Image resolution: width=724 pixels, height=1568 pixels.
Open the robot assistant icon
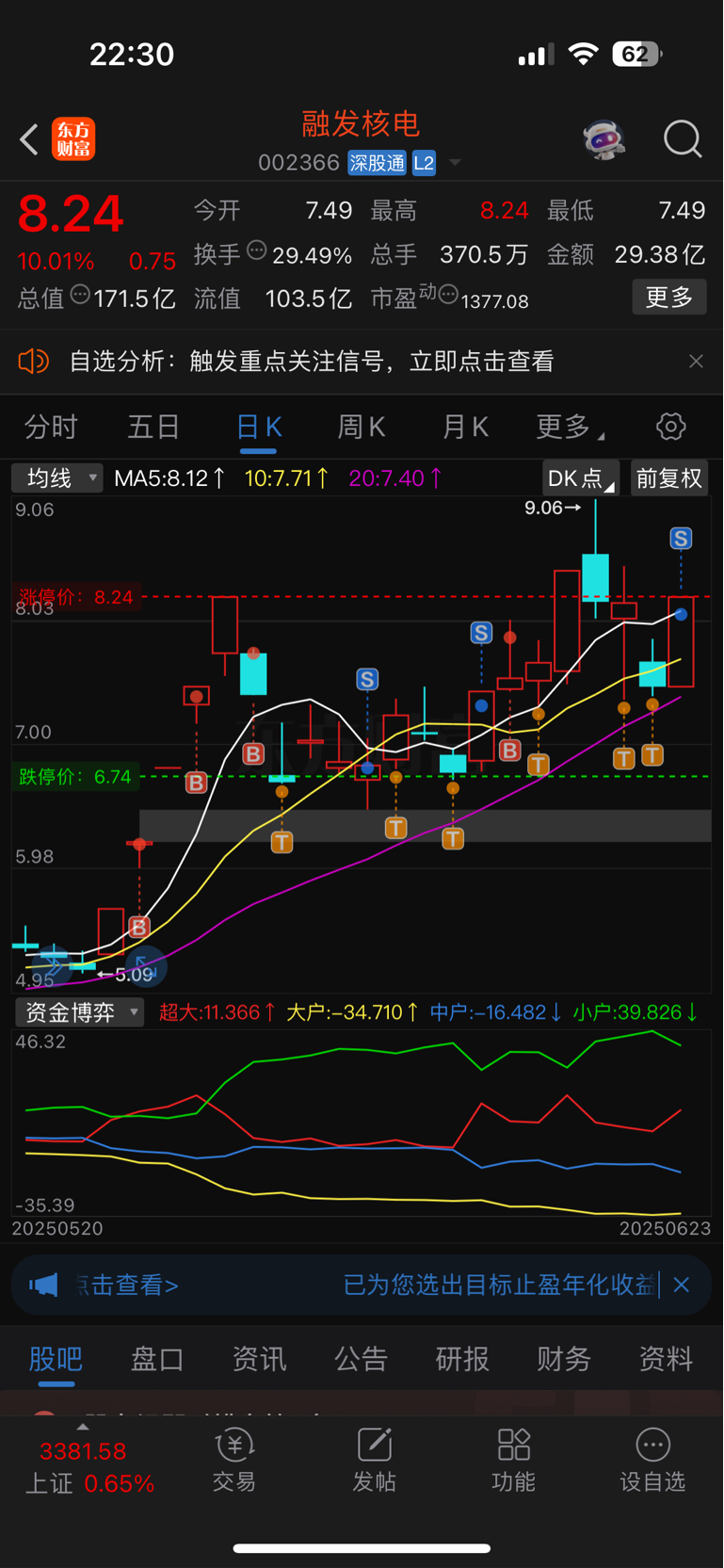click(x=603, y=139)
